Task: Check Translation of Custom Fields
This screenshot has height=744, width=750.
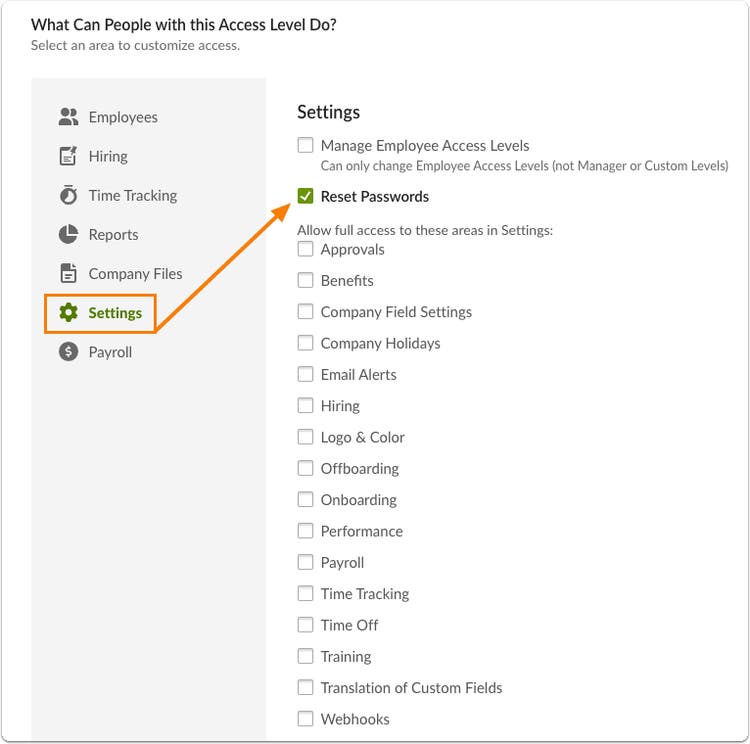Action: click(x=305, y=688)
